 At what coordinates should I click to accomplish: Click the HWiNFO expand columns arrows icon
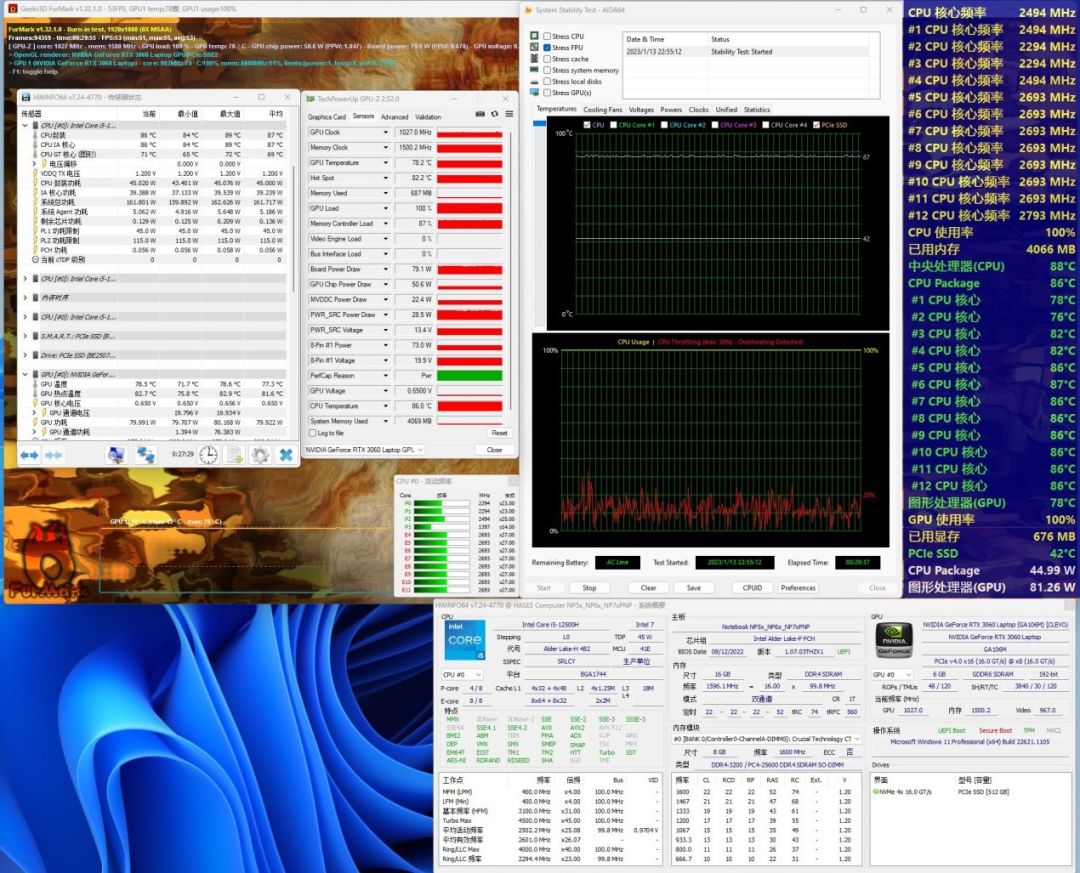[28, 455]
